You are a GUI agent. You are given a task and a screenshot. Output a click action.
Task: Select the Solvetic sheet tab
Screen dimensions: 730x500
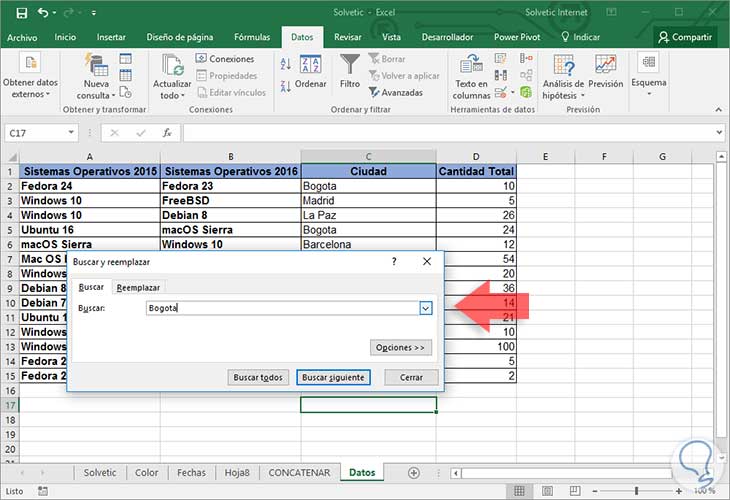(100, 473)
